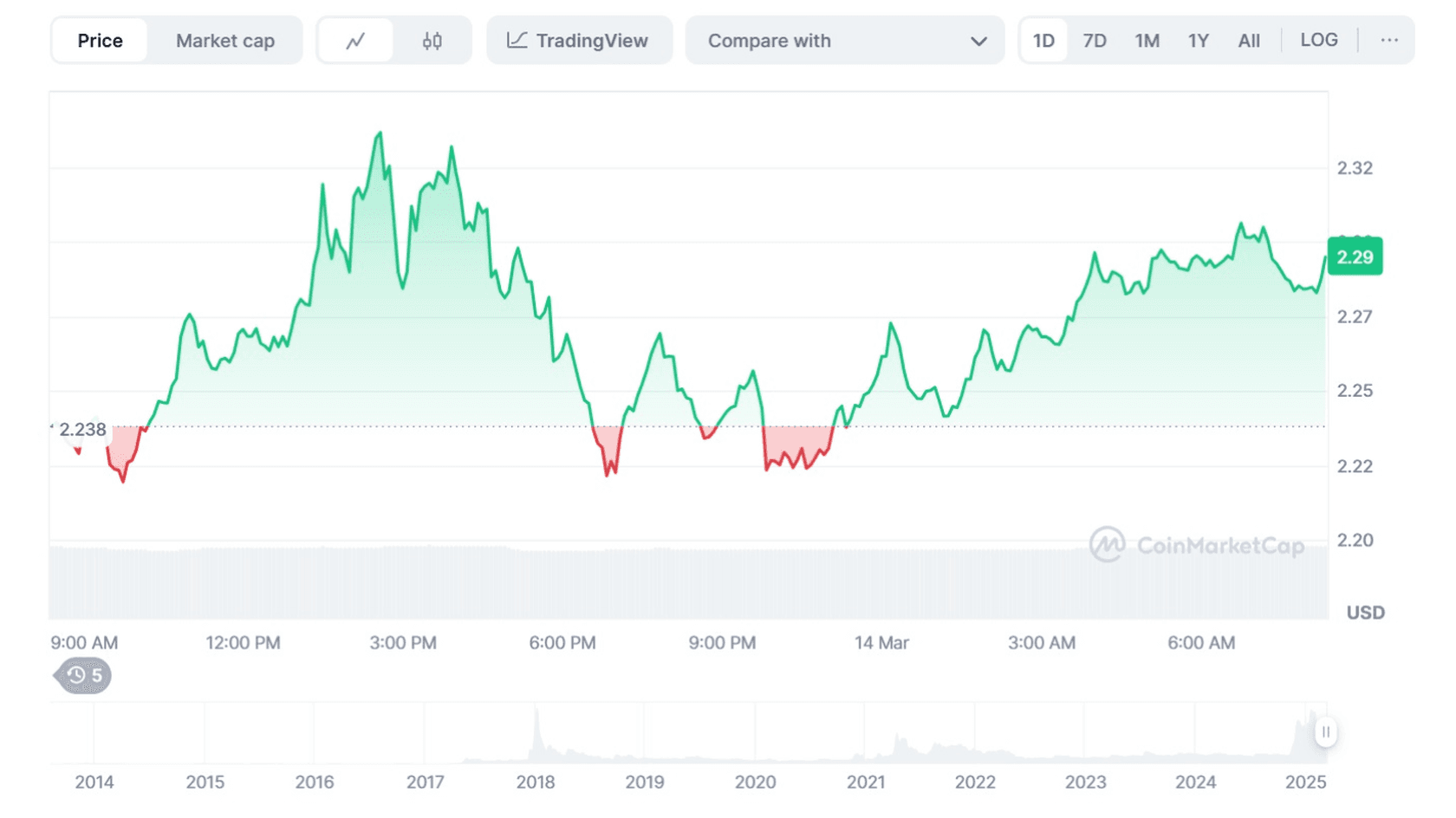The width and height of the screenshot is (1456, 818).
Task: Click the Compare with chevron arrow
Action: pyautogui.click(x=978, y=42)
